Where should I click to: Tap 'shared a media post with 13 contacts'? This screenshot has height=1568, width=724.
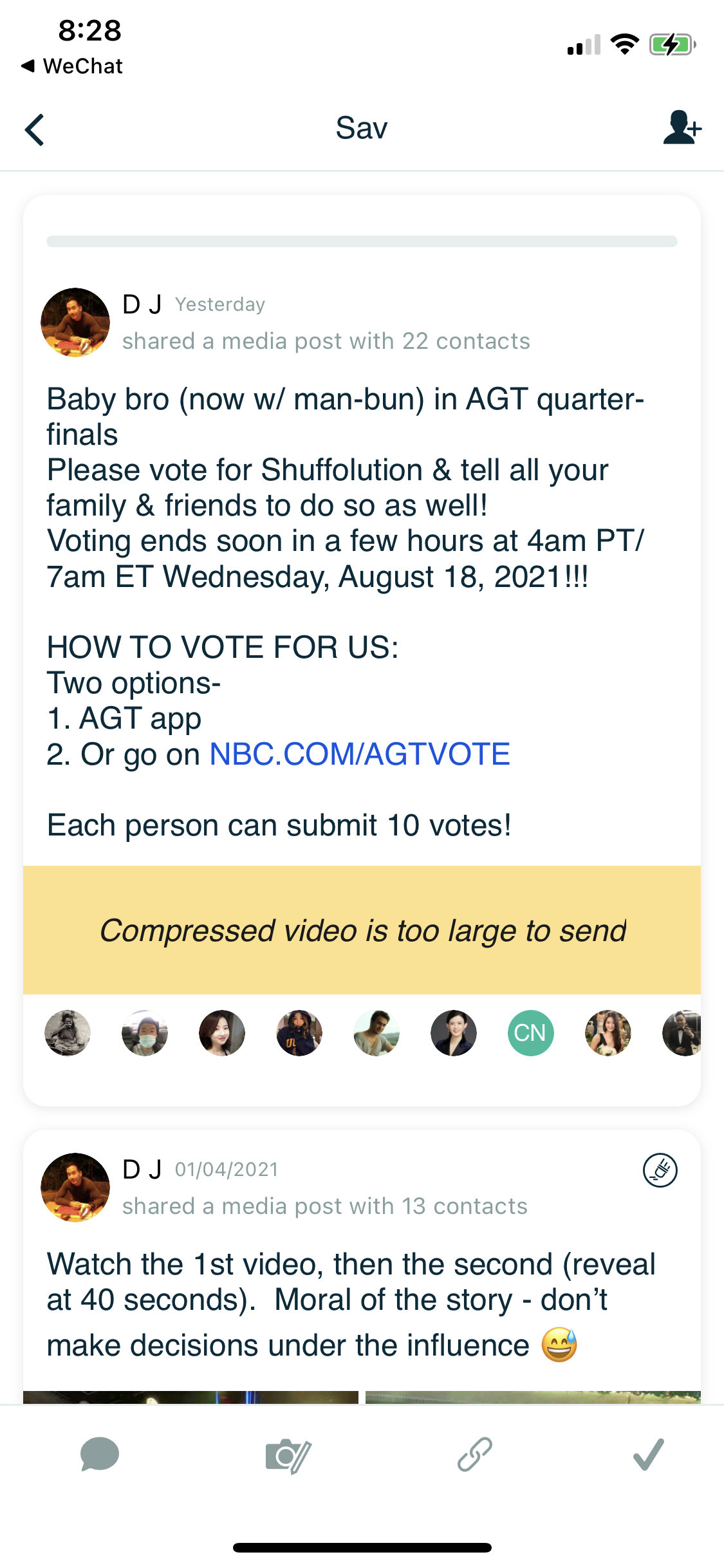click(x=324, y=1206)
